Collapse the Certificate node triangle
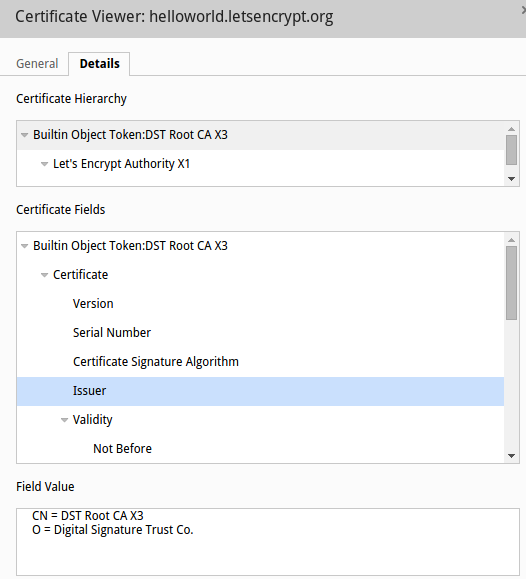This screenshot has width=526, height=579. click(x=44, y=275)
